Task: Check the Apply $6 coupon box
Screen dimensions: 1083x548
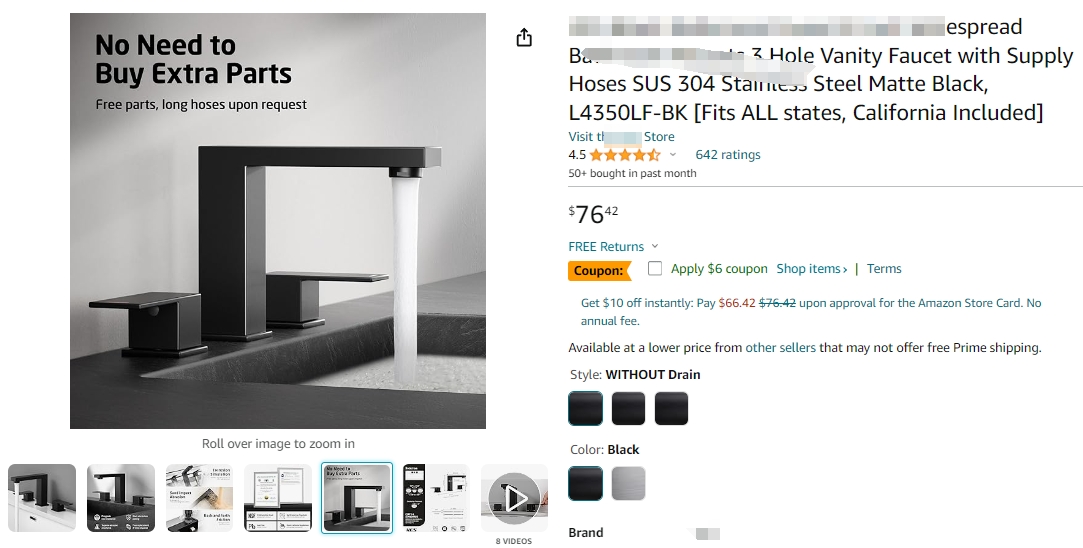Action: pyautogui.click(x=655, y=269)
